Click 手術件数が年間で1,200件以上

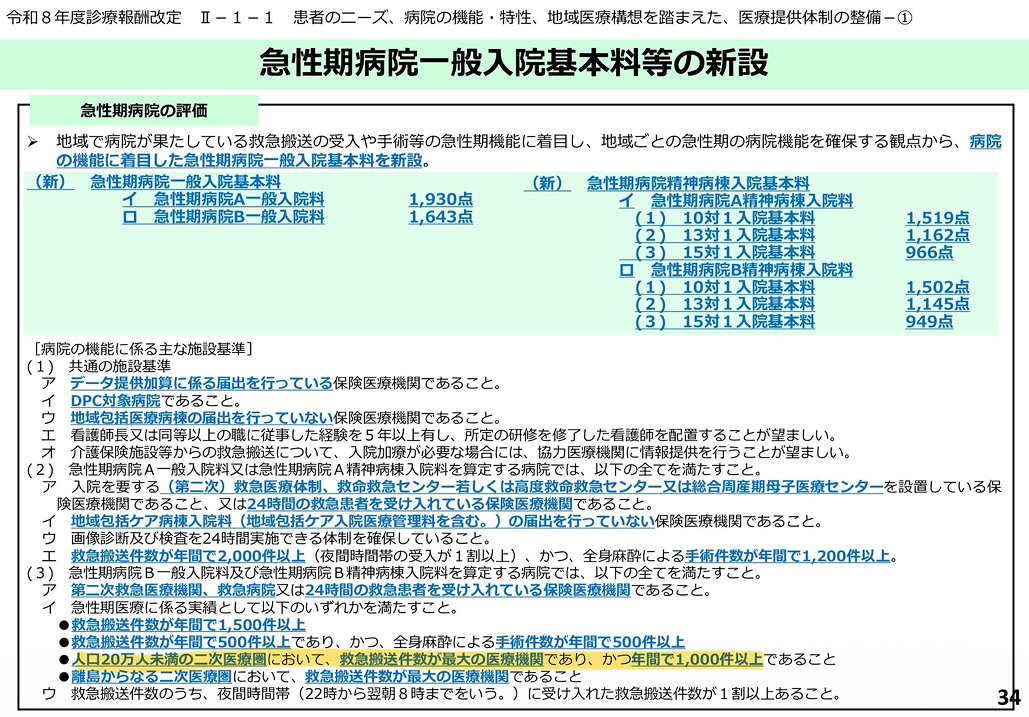point(788,556)
